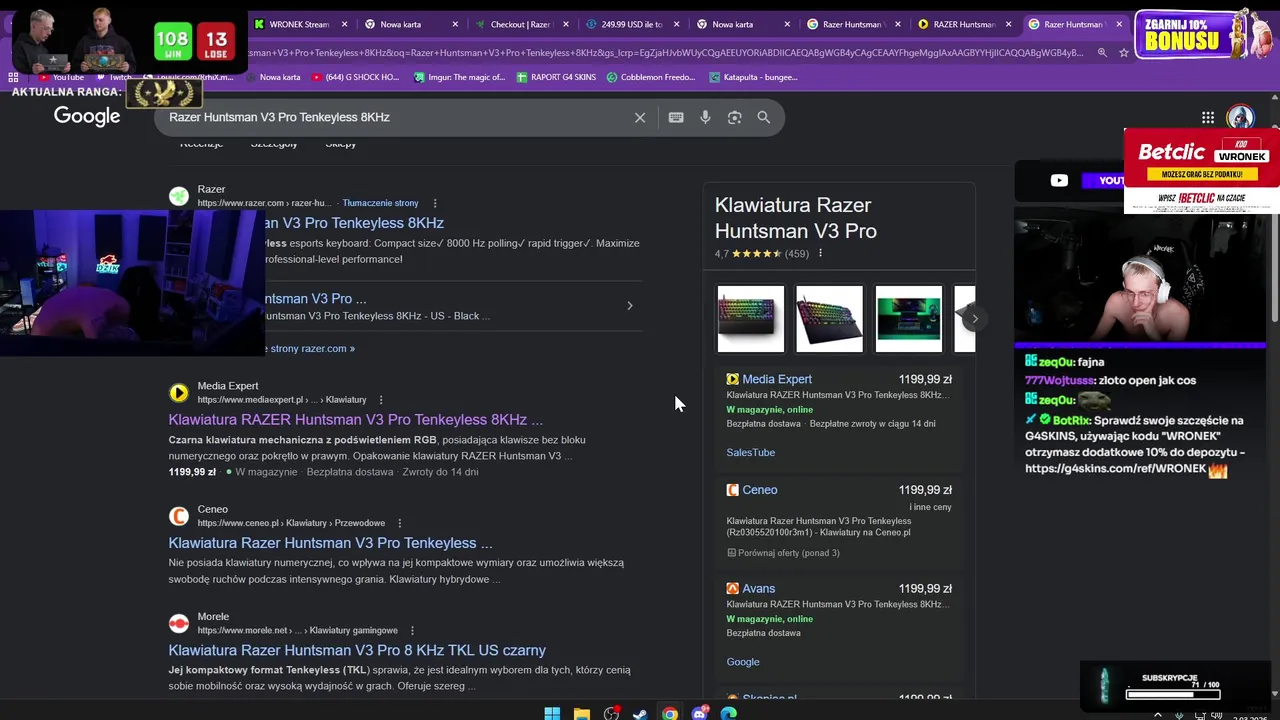Bookmark this page with the star icon

[1124, 52]
